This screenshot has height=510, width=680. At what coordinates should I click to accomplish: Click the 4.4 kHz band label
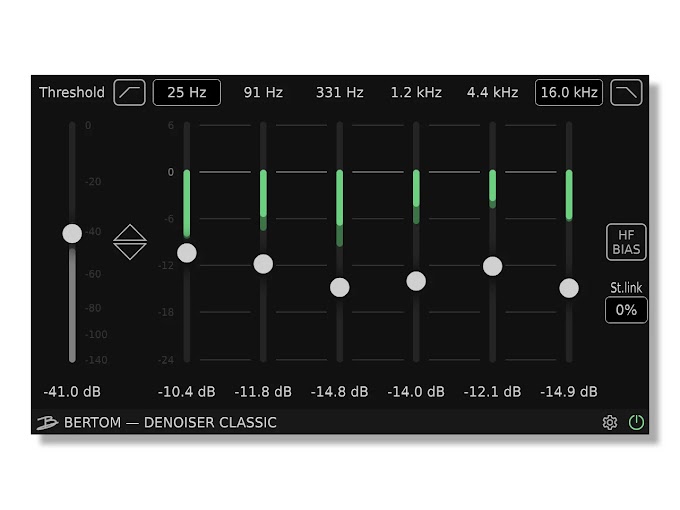tap(493, 92)
